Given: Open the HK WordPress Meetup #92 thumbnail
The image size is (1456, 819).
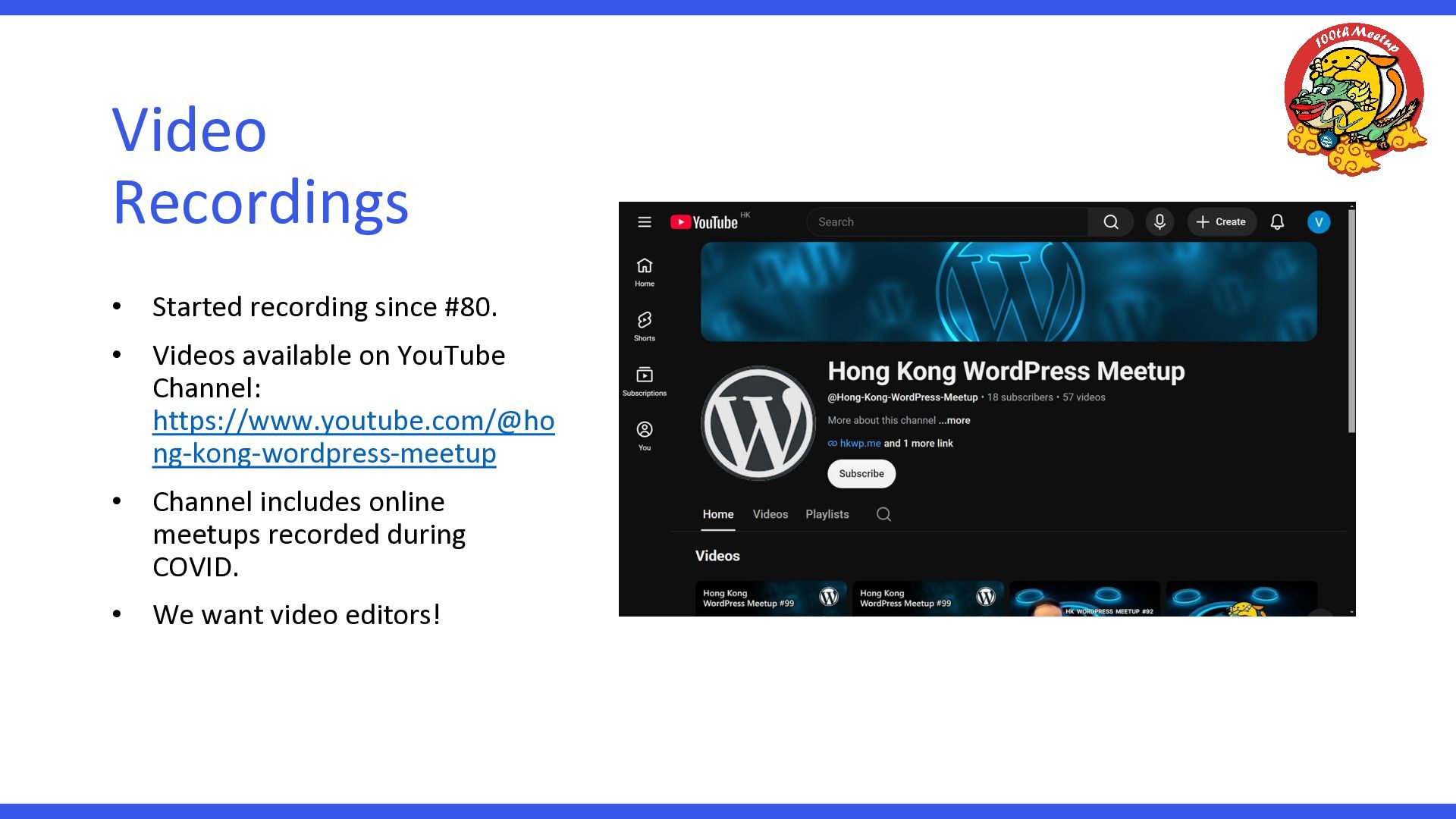Looking at the screenshot, I should point(1085,598).
